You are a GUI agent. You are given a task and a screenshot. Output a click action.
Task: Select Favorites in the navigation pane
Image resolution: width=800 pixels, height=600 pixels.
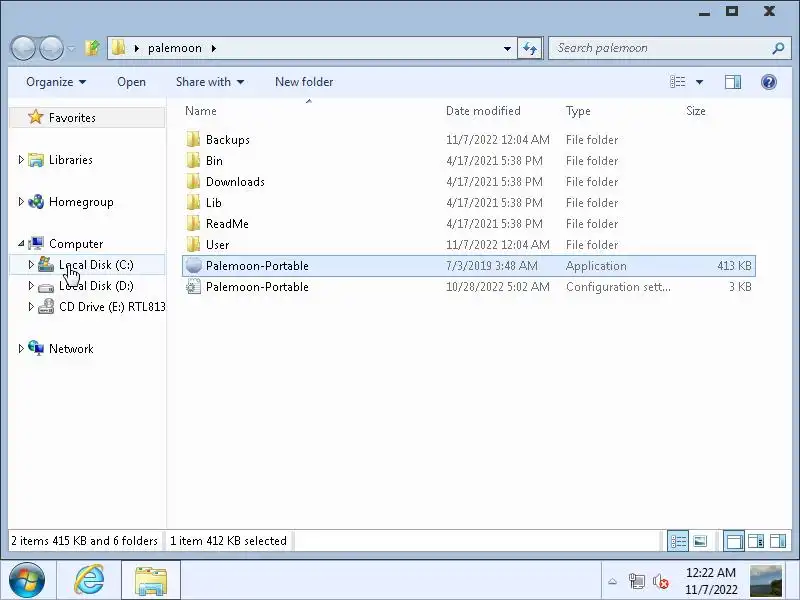[87, 117]
